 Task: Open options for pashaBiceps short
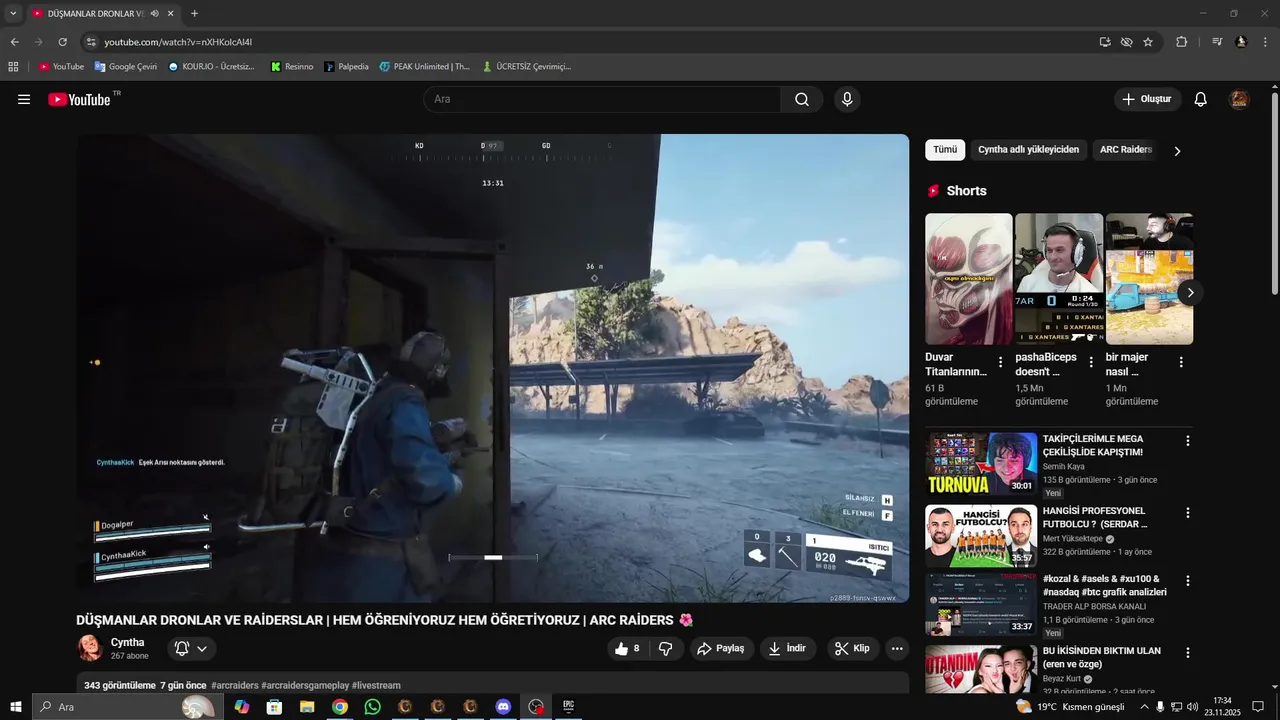tap(1091, 363)
